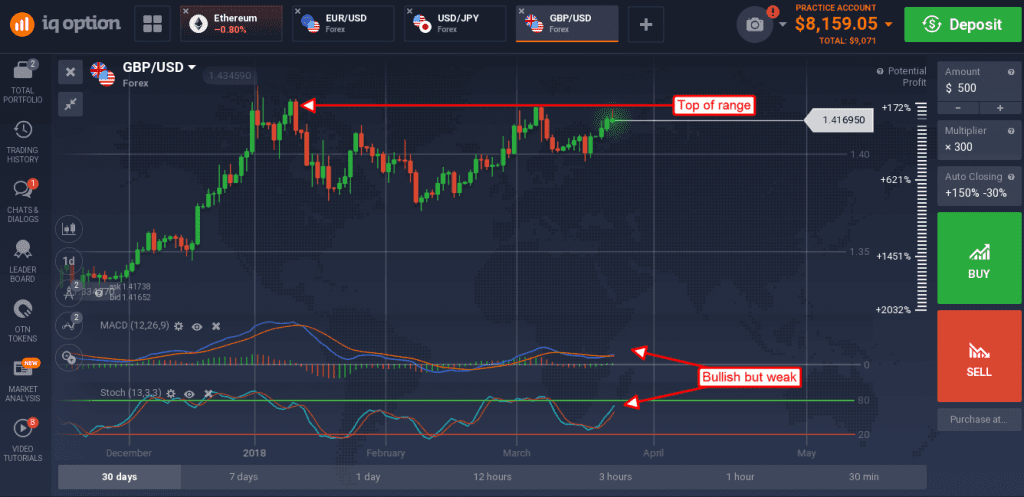The height and width of the screenshot is (497, 1024).
Task: Increase amount with plus button
Action: (x=1000, y=108)
